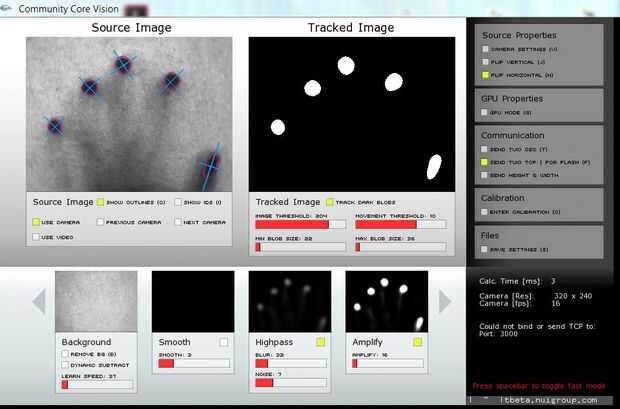The height and width of the screenshot is (409, 620).
Task: Check Save Settings box
Action: 484,249
